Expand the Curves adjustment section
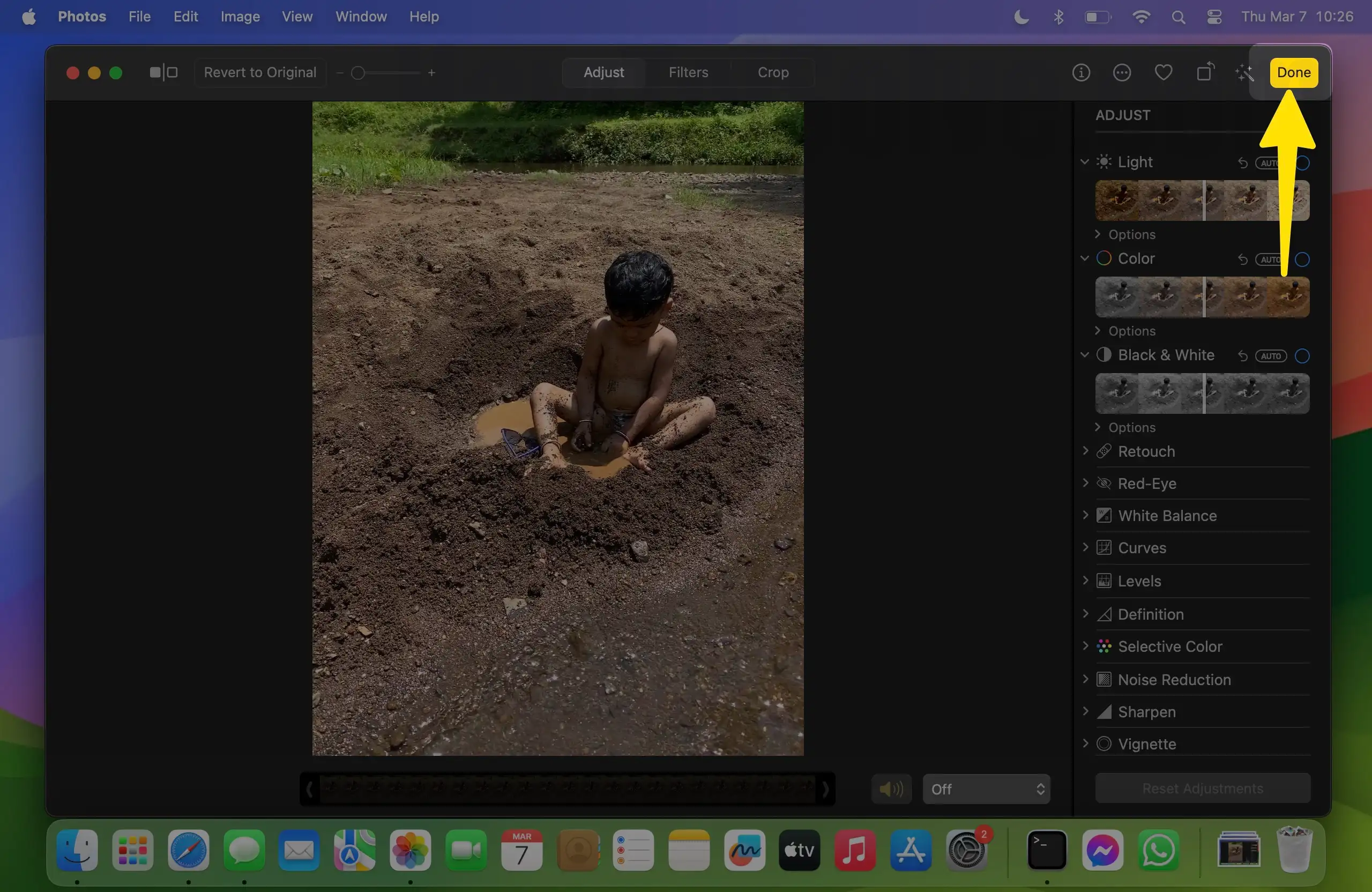 tap(1142, 548)
